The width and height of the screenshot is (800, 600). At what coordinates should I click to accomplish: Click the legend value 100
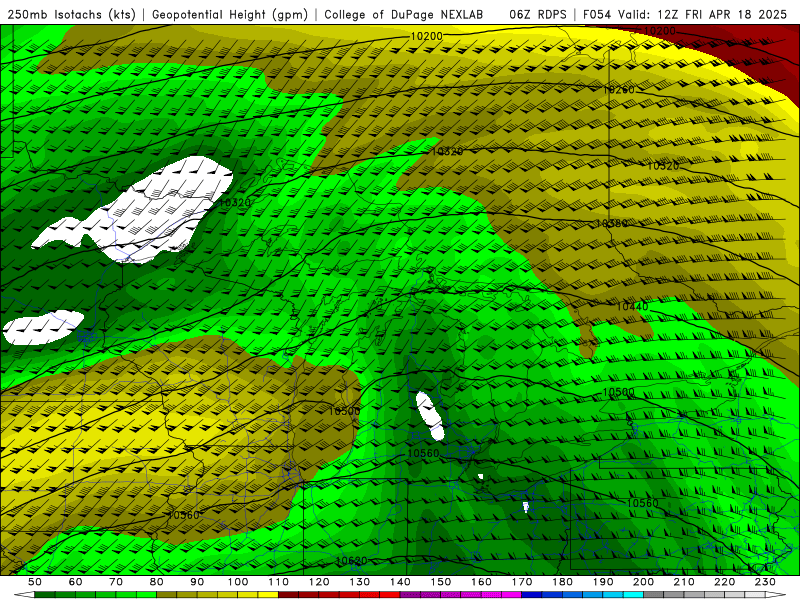(x=238, y=582)
